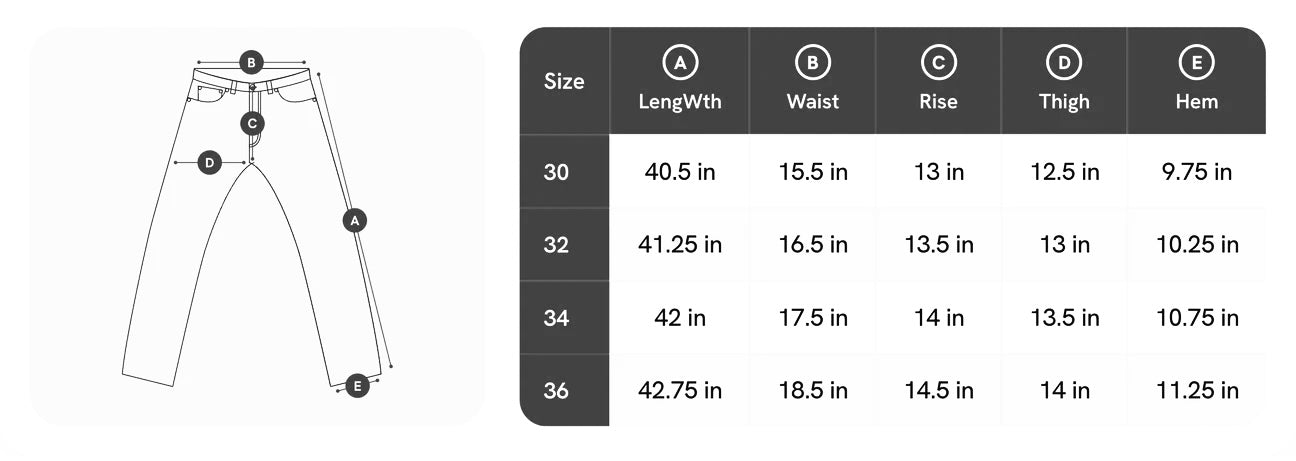The height and width of the screenshot is (461, 1296).
Task: Click the 11.25 in hem cell
Action: coord(1197,390)
